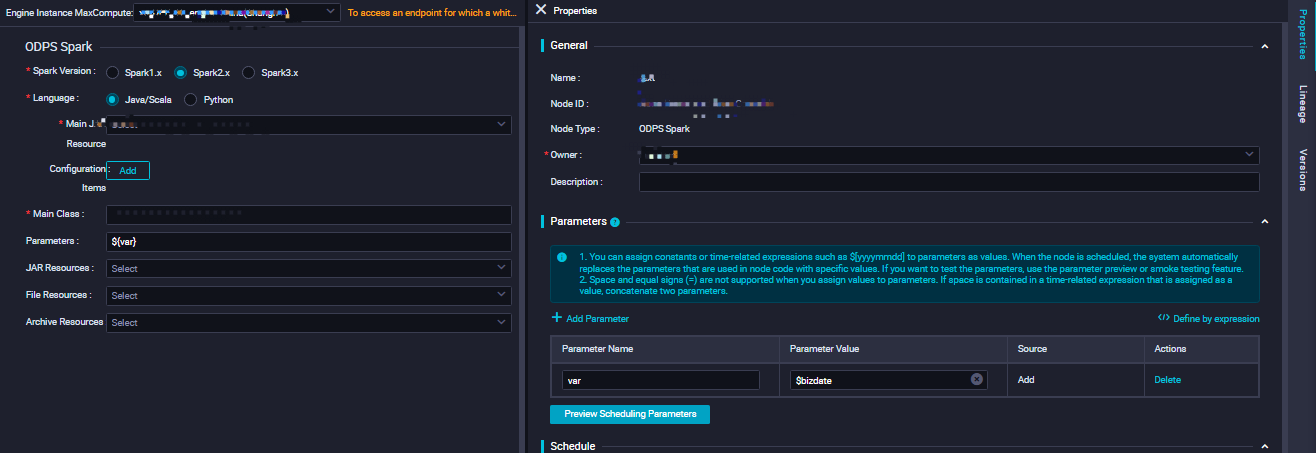
Task: Close the Properties panel with the X icon
Action: (541, 10)
